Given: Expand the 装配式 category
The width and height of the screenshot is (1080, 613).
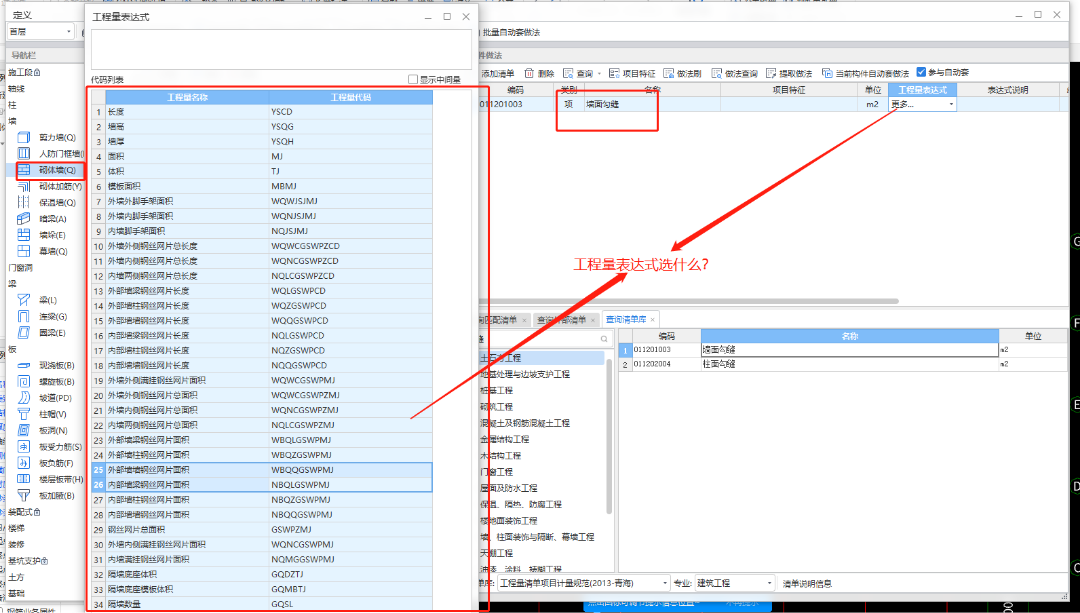Looking at the screenshot, I should [24, 512].
